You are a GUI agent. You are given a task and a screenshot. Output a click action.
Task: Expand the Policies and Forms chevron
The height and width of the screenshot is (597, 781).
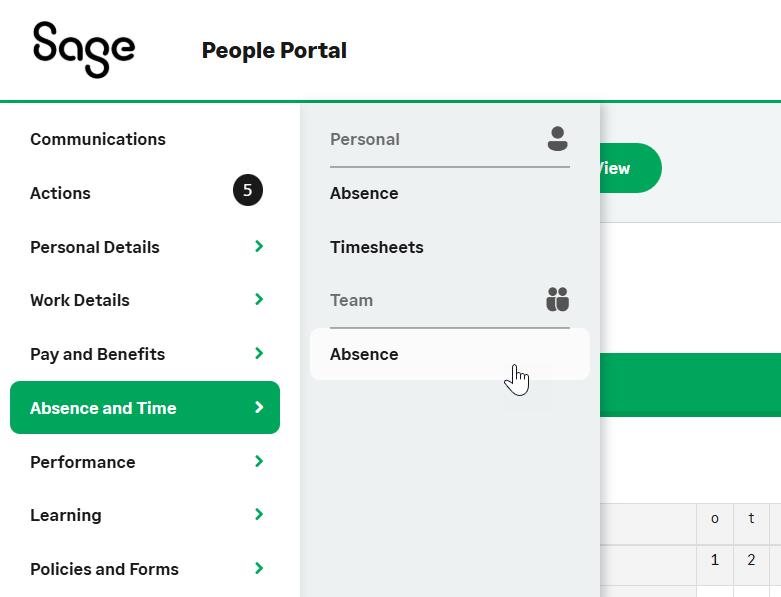[x=259, y=568]
